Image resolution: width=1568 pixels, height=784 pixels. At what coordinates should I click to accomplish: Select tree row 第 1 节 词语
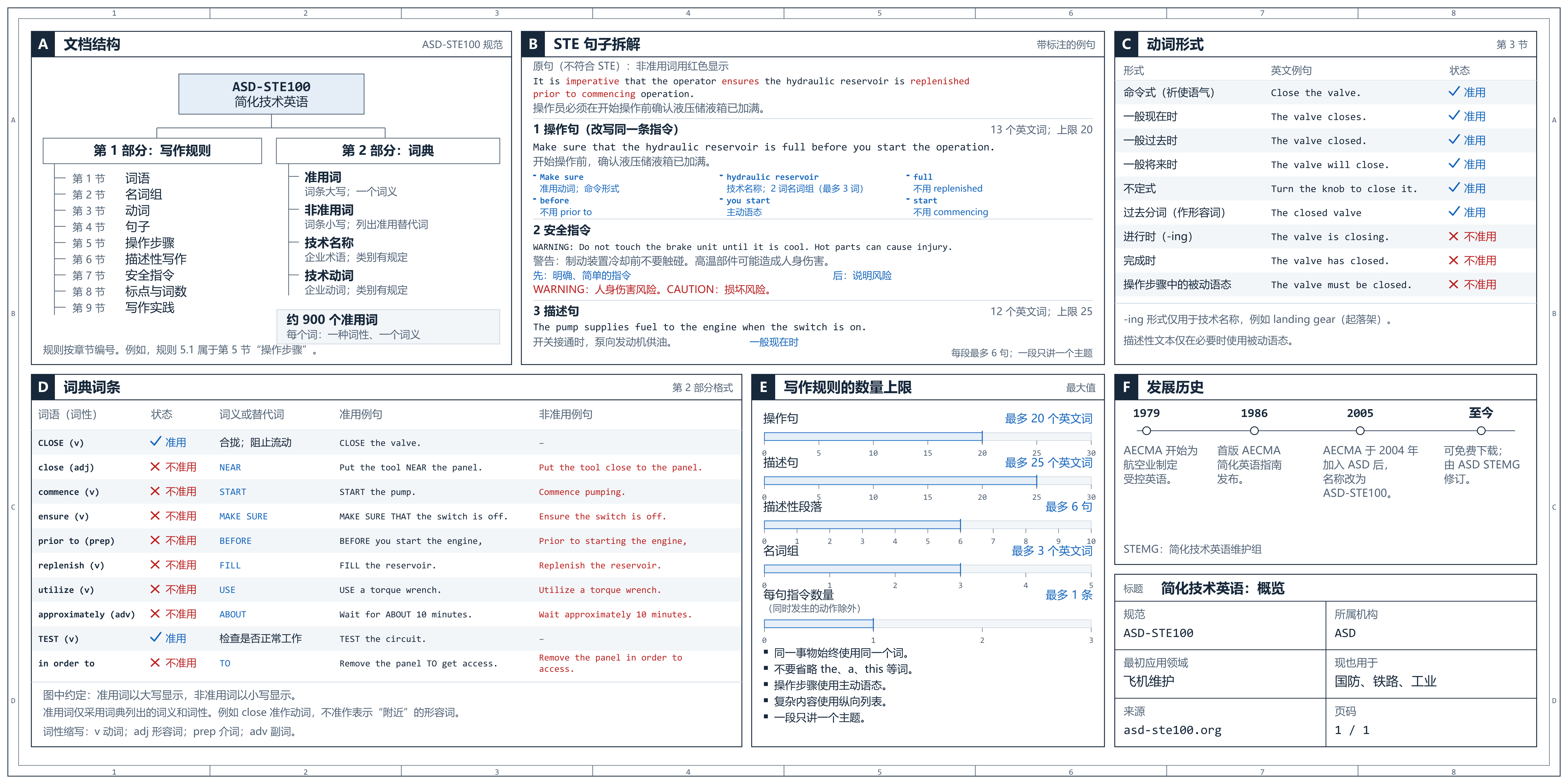click(111, 178)
